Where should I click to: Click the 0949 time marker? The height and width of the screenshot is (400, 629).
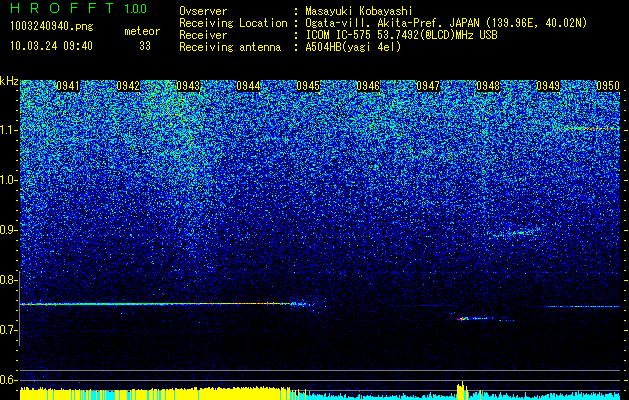[x=548, y=86]
